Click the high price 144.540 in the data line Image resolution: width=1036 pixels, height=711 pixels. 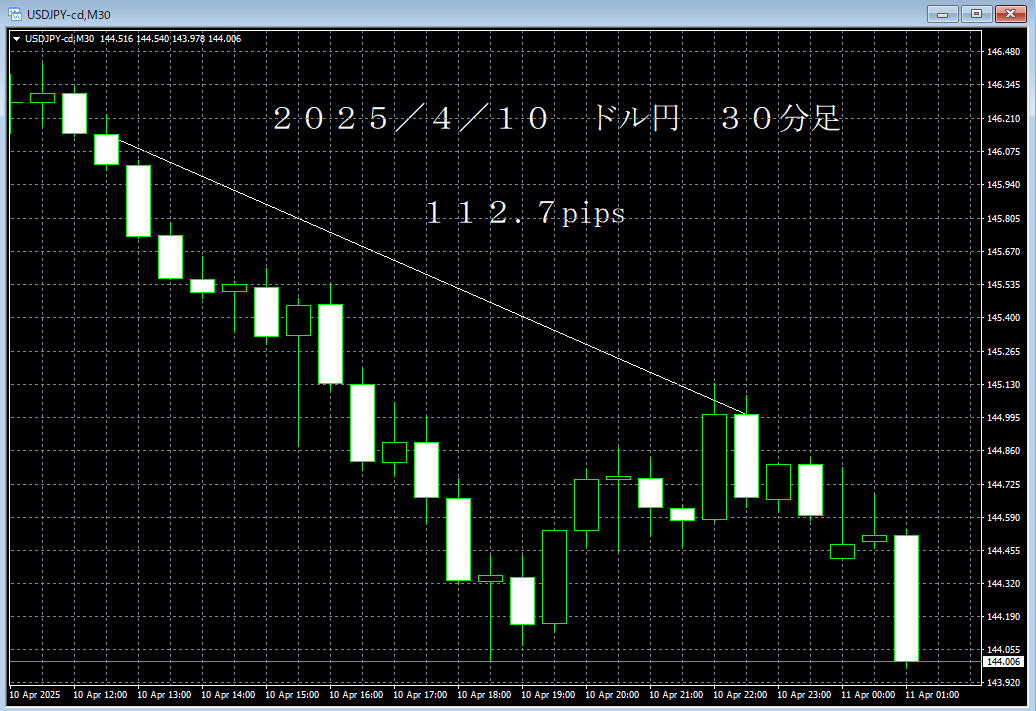coord(153,38)
